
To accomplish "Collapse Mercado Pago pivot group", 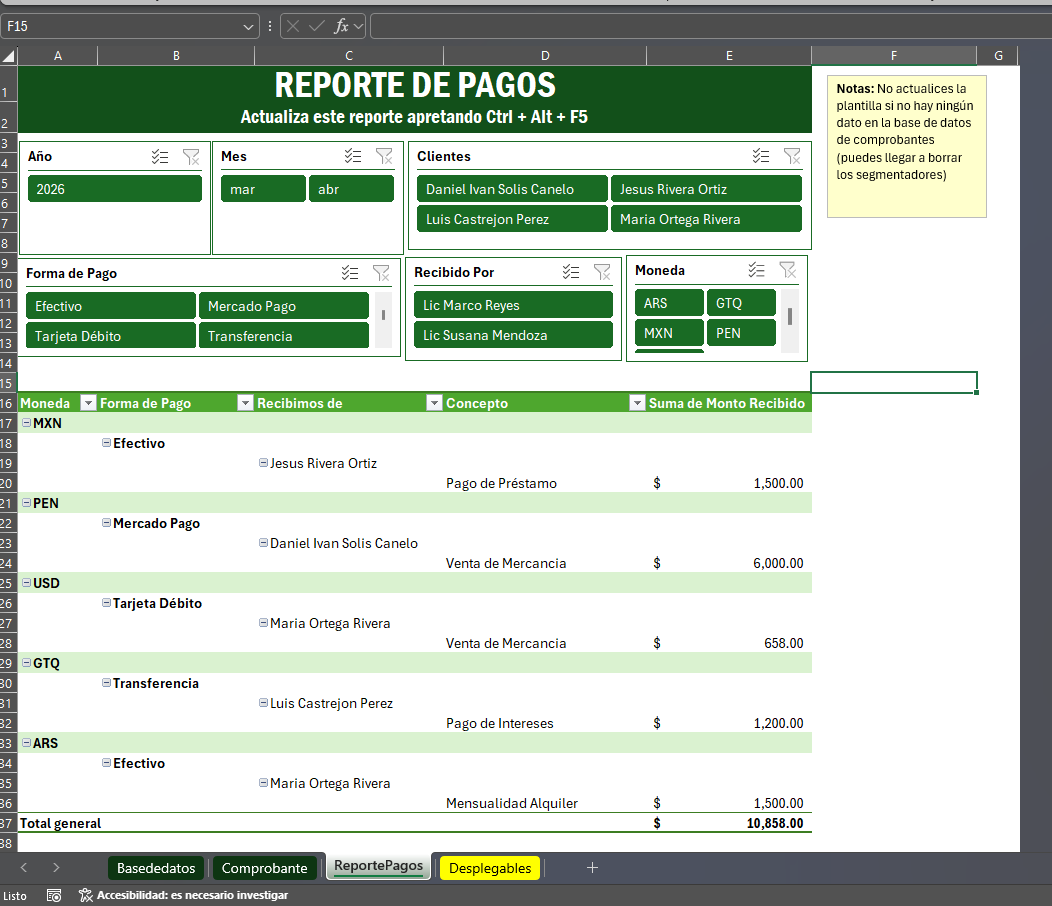I will (106, 523).
